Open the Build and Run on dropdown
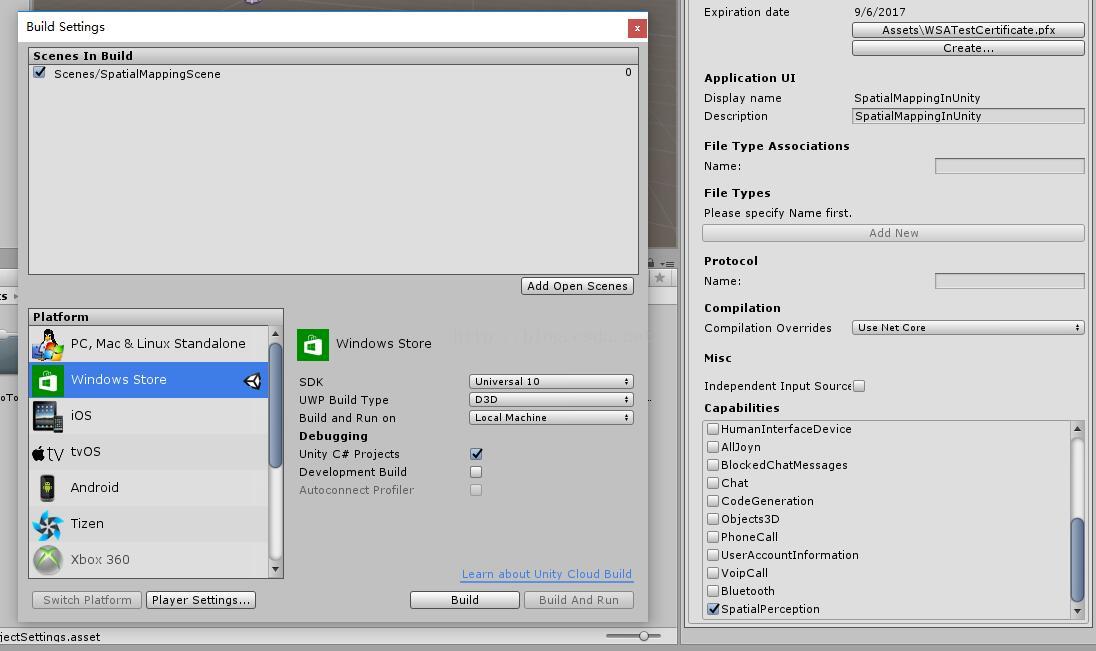 (x=551, y=417)
